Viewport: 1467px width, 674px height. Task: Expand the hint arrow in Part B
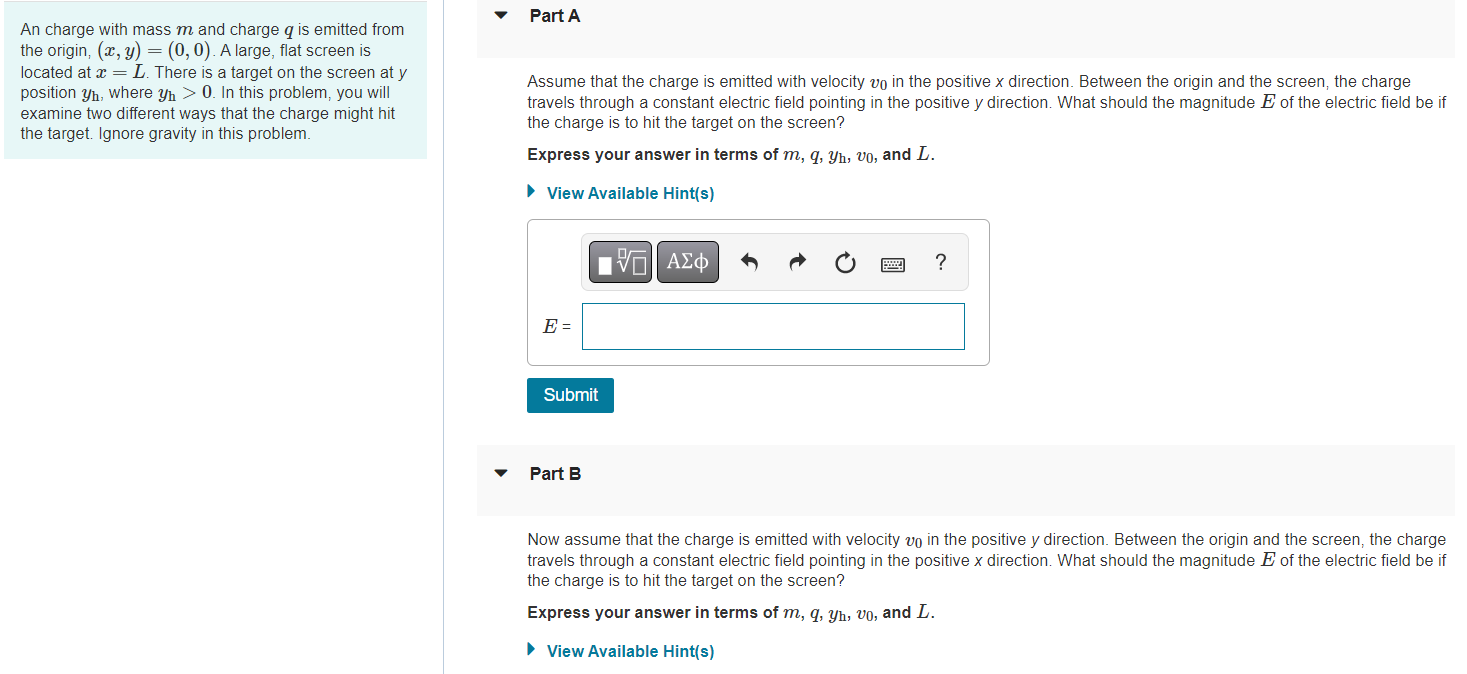(x=530, y=648)
